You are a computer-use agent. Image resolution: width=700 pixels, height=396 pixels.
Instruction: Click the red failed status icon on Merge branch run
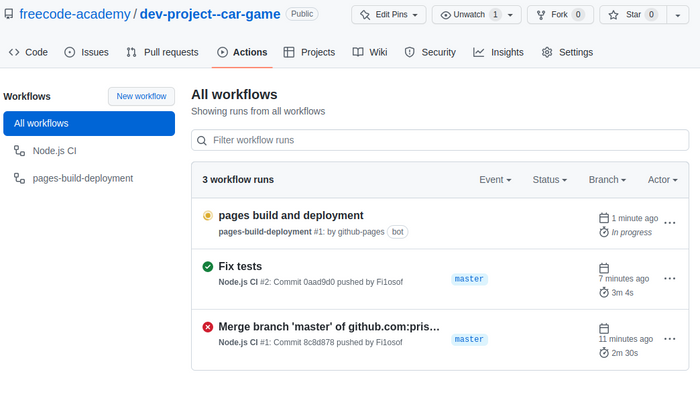(208, 327)
